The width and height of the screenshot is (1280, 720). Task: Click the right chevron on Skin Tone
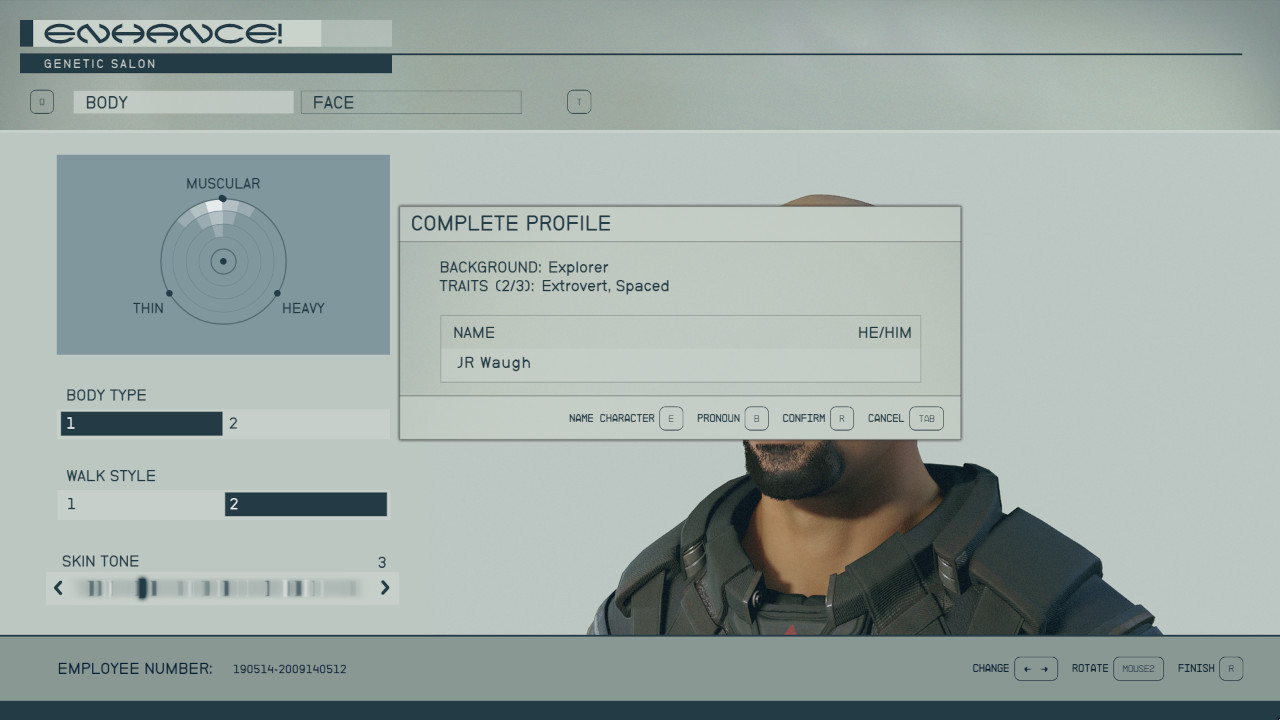pyautogui.click(x=385, y=588)
